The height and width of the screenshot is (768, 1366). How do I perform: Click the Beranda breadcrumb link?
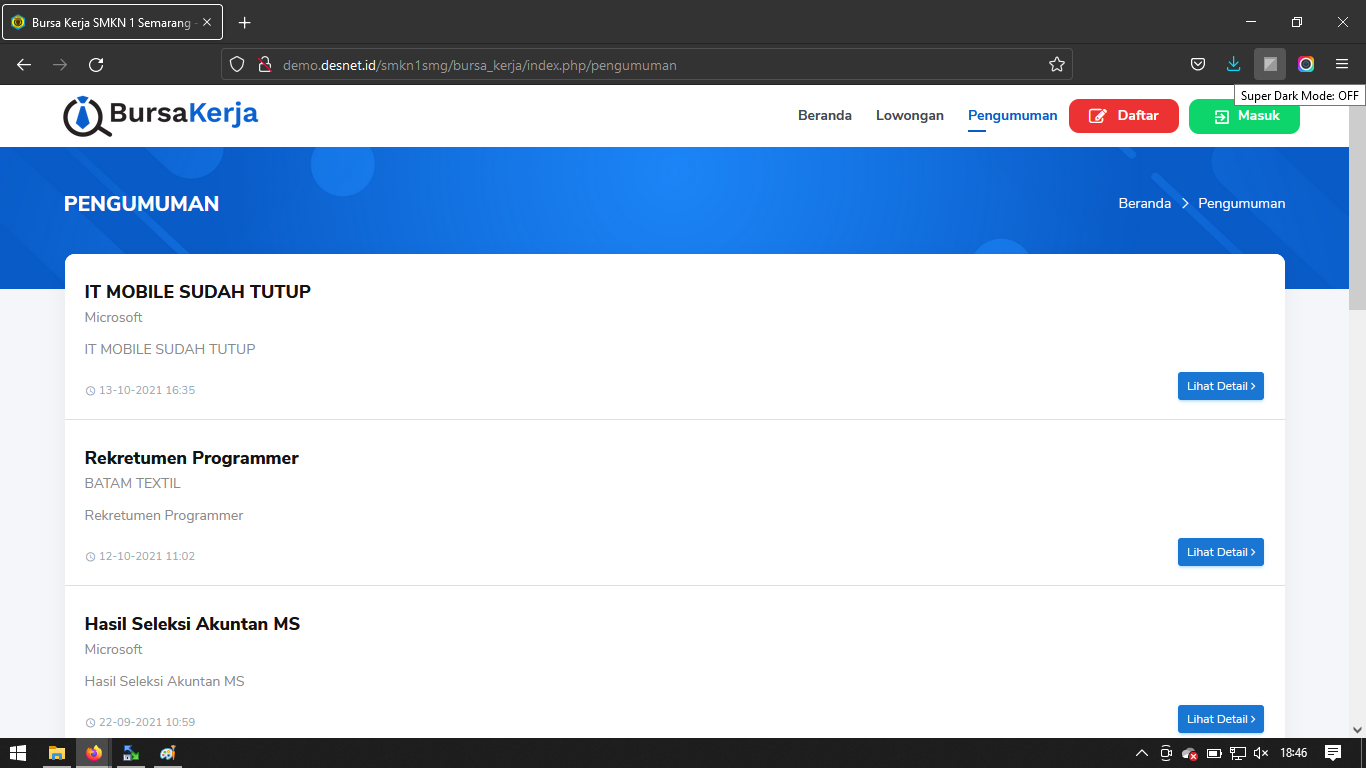click(x=1144, y=203)
